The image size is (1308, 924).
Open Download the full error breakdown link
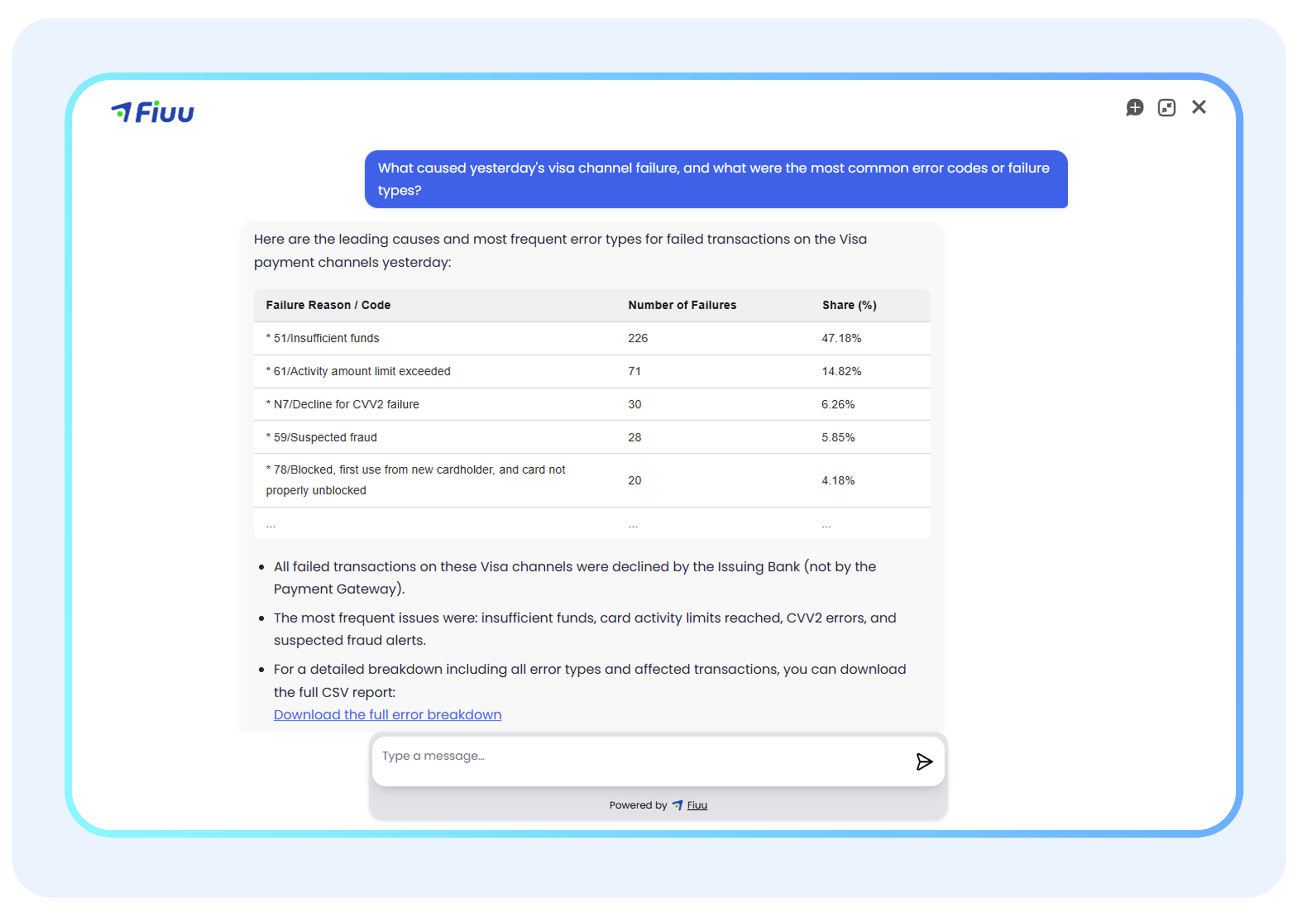point(387,714)
